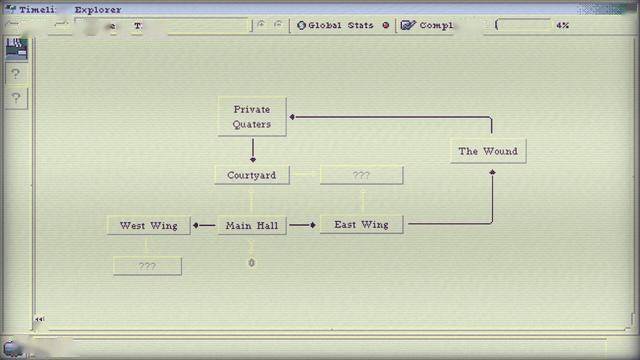This screenshot has width=640, height=360.
Task: Select the timeline thumbnail icon in sidebar
Action: click(17, 49)
